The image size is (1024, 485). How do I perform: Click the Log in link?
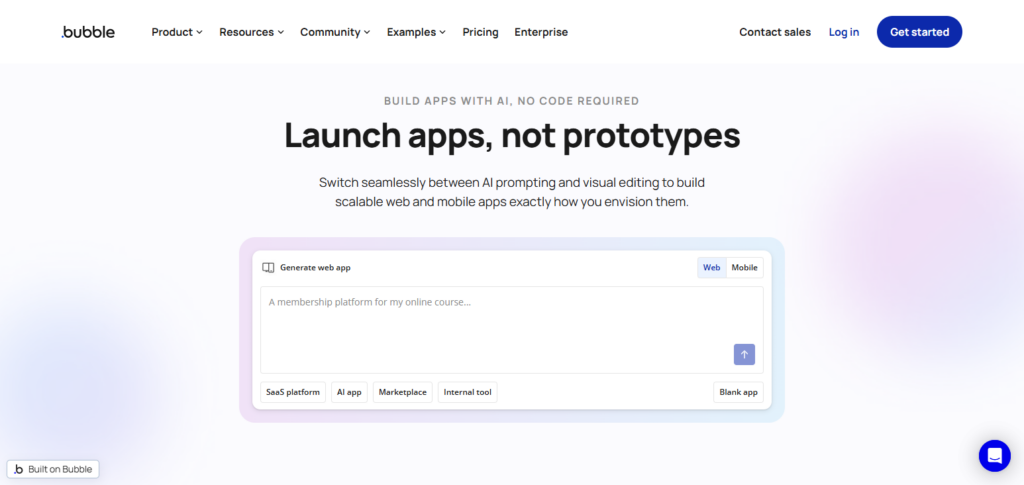(843, 32)
